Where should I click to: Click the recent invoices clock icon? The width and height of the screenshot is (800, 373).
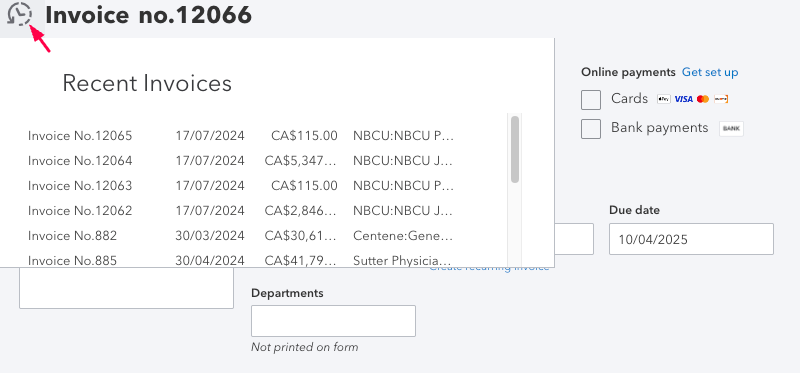pos(19,14)
